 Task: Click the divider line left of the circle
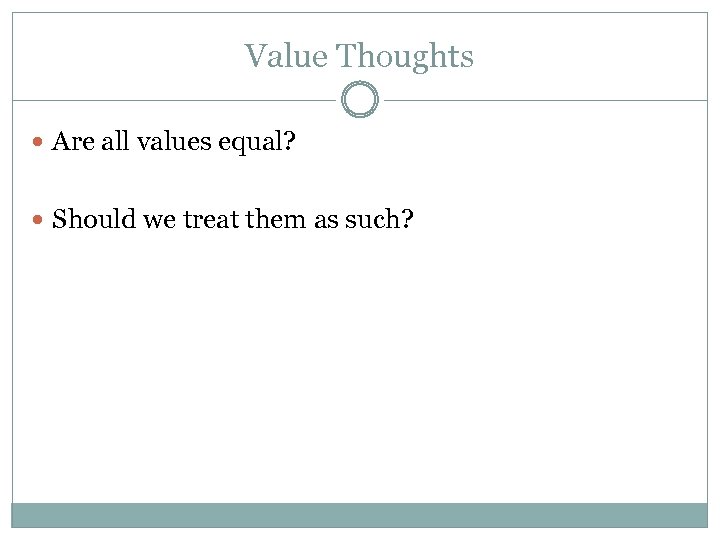click(175, 100)
